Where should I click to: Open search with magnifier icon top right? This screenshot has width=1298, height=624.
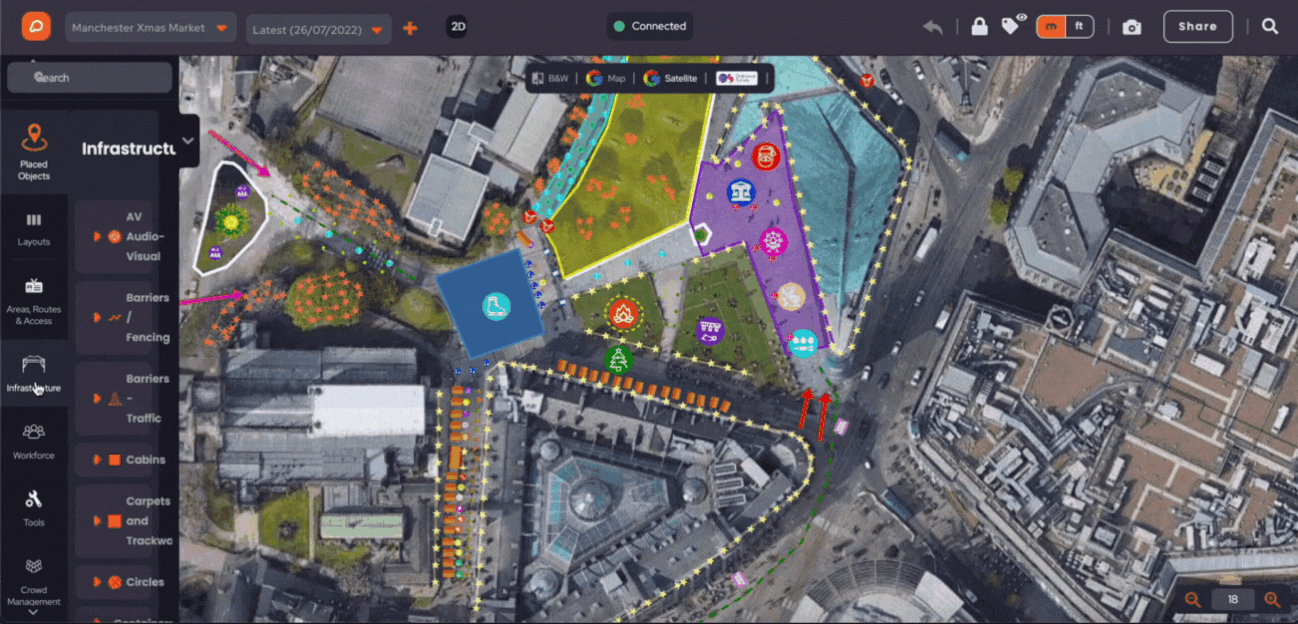click(1270, 27)
